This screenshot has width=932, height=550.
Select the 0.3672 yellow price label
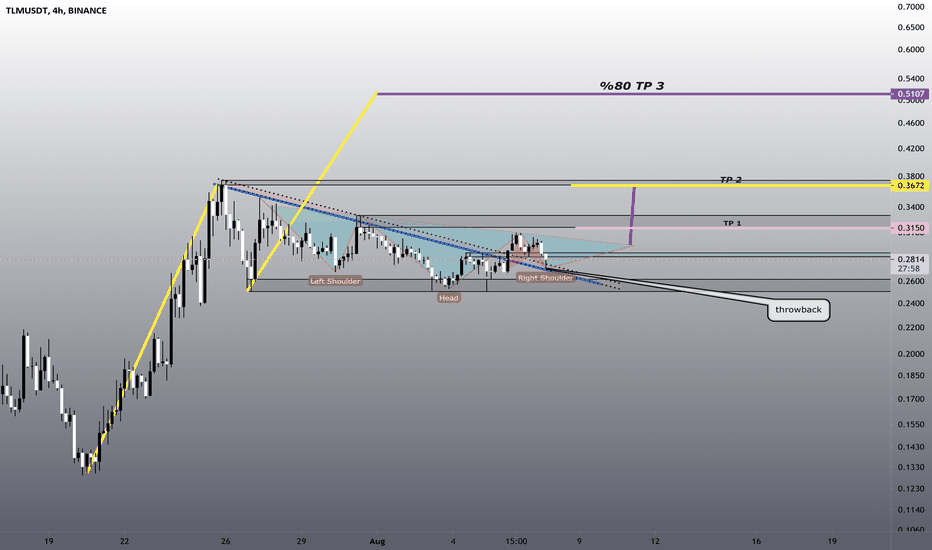pos(910,186)
